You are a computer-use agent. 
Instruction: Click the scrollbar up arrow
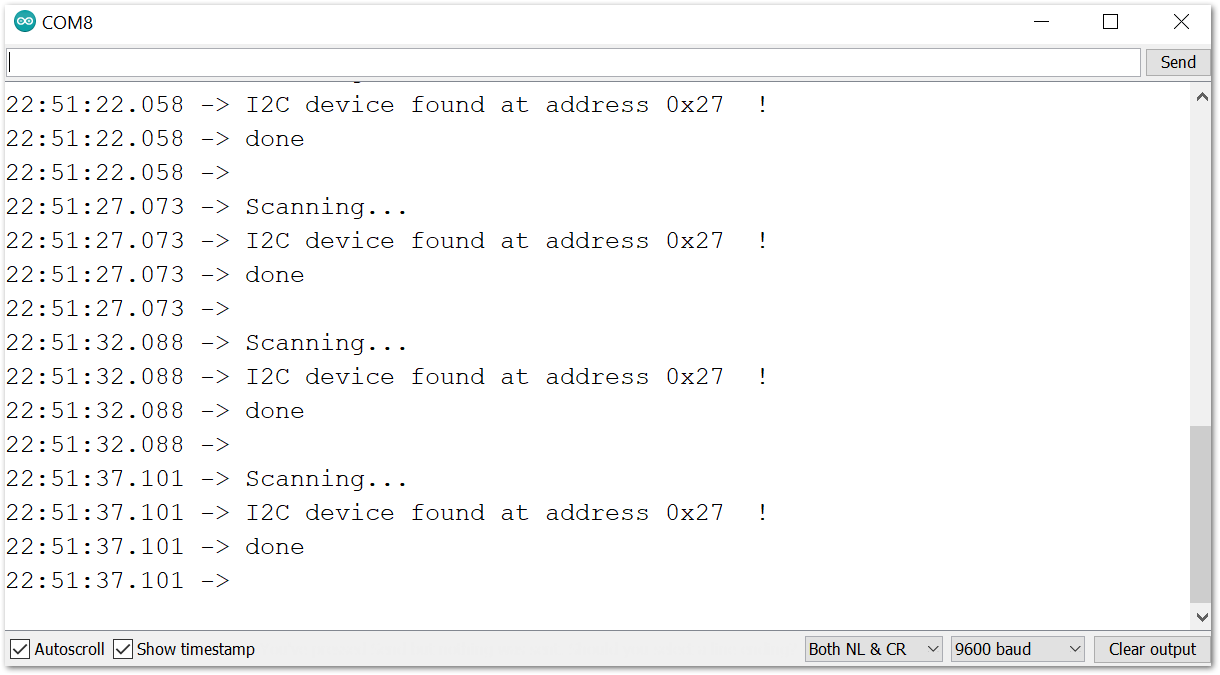1201,97
